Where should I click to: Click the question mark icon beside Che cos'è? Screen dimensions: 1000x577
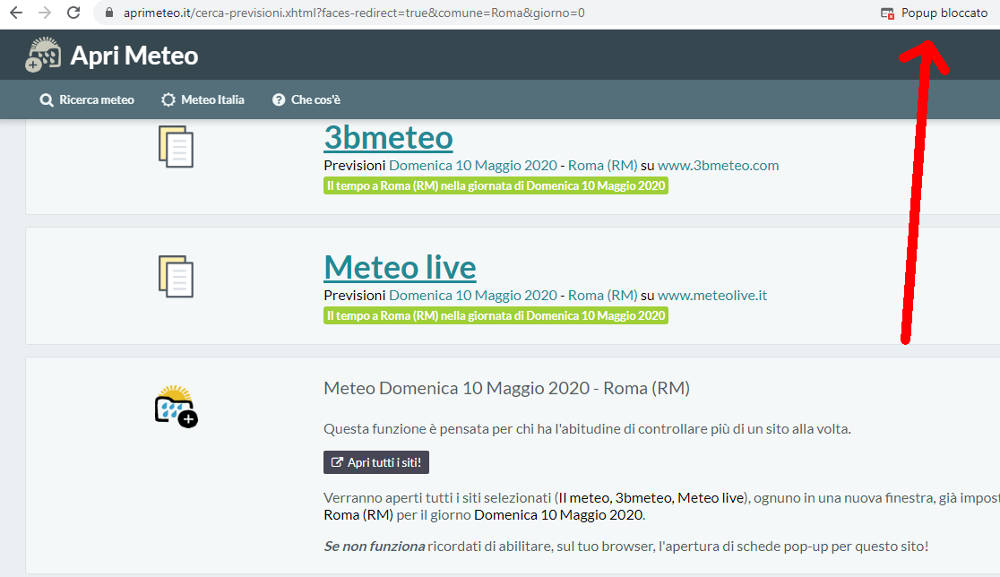[x=279, y=99]
